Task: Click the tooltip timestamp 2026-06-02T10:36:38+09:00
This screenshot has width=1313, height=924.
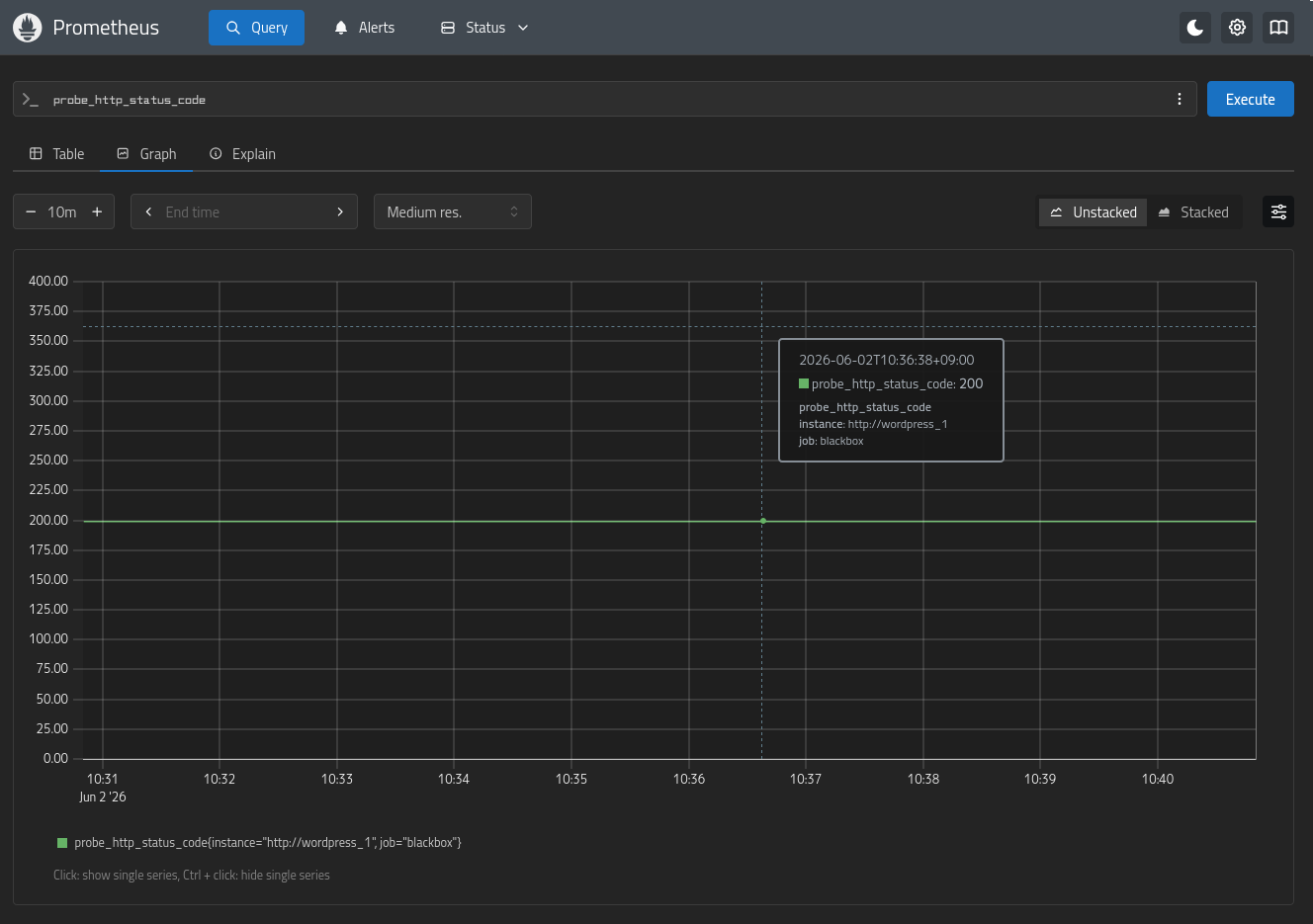Action: click(887, 360)
